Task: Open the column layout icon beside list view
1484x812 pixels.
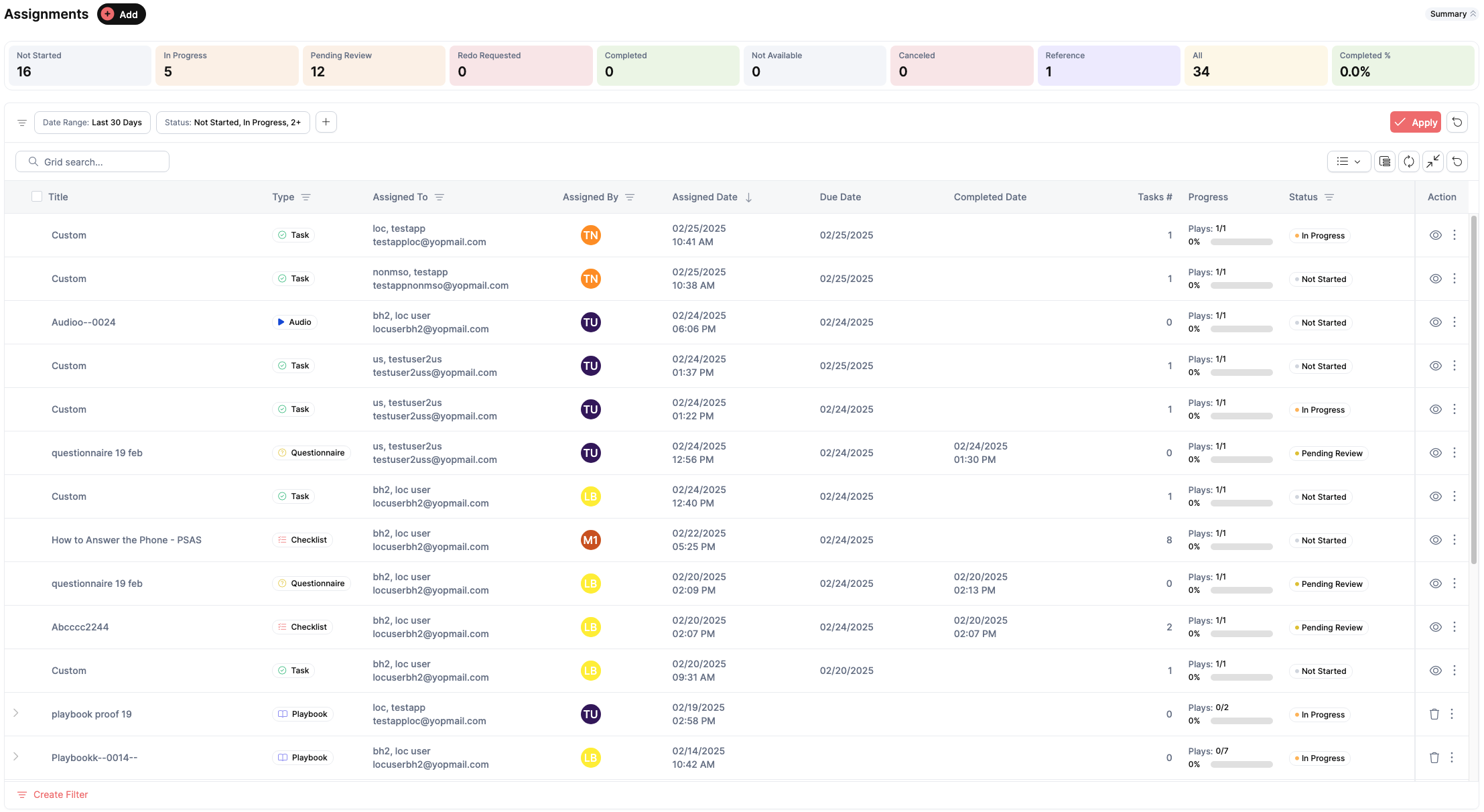Action: tap(1384, 161)
